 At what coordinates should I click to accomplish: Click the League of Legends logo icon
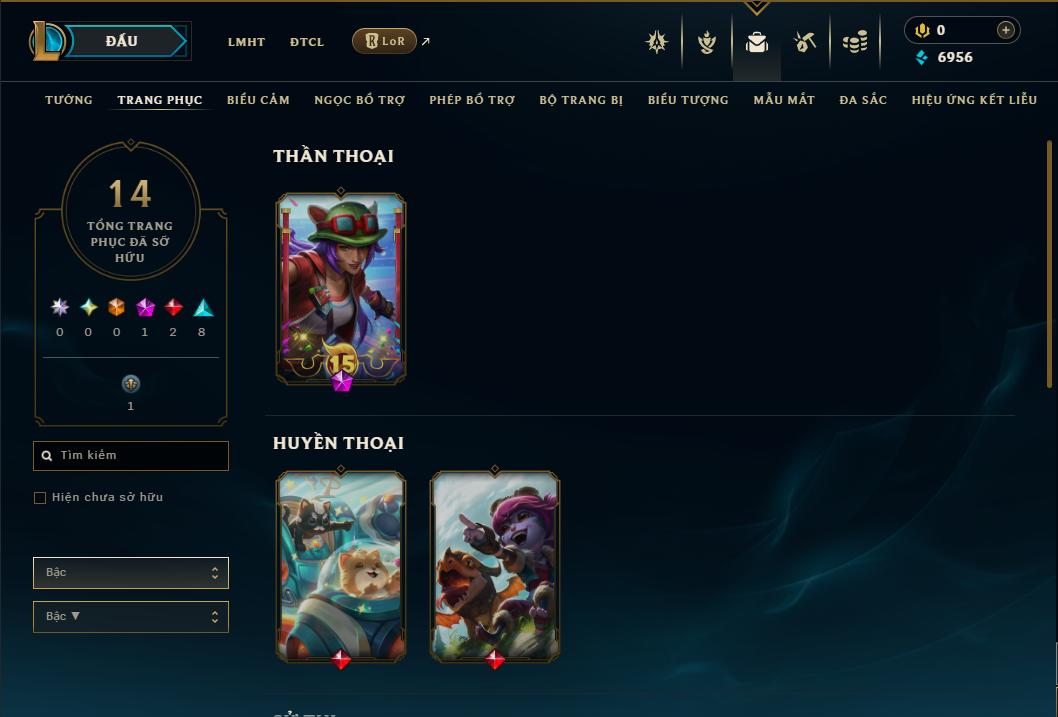tap(46, 40)
